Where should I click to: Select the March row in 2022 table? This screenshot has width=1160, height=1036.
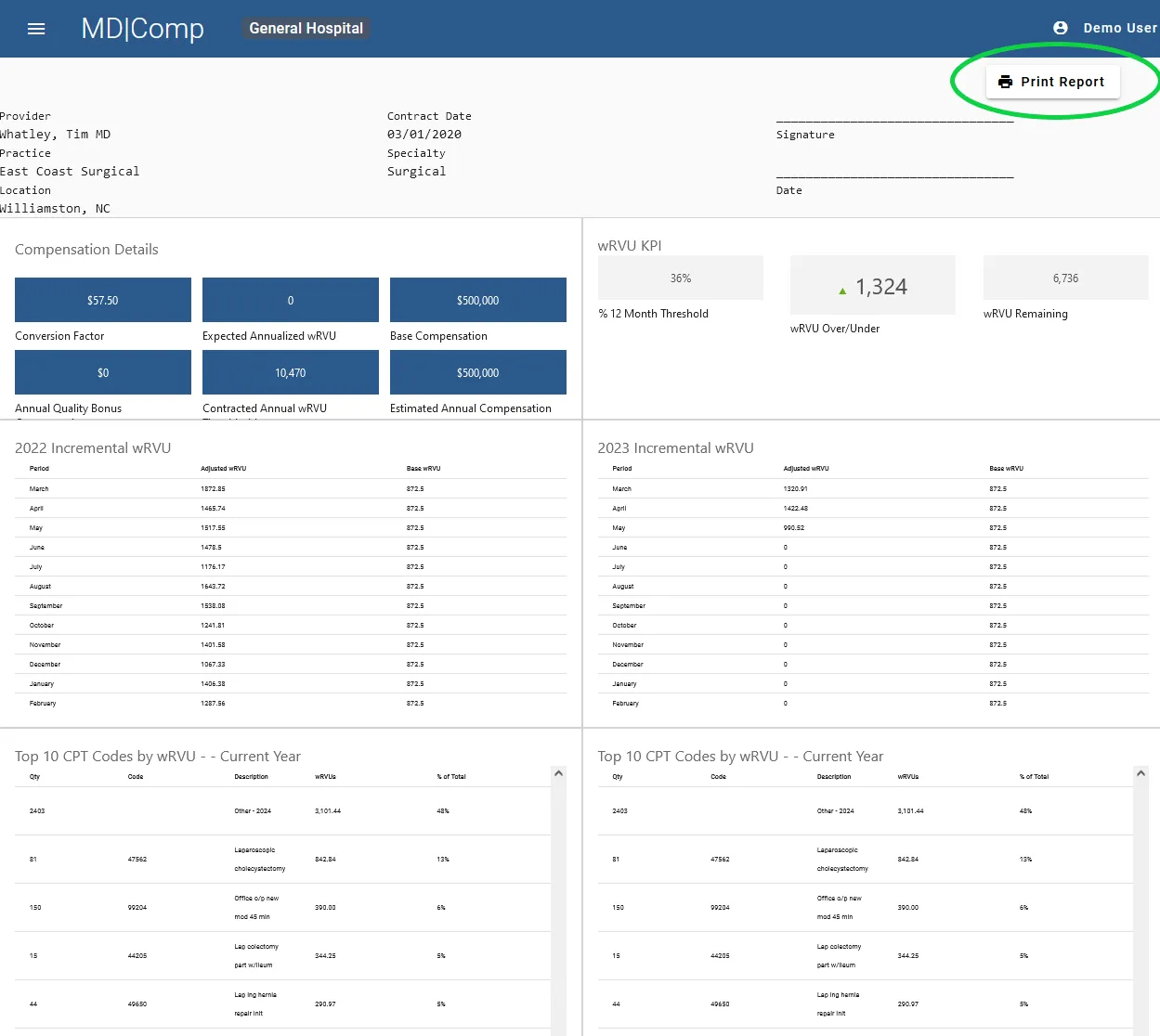tap(290, 488)
